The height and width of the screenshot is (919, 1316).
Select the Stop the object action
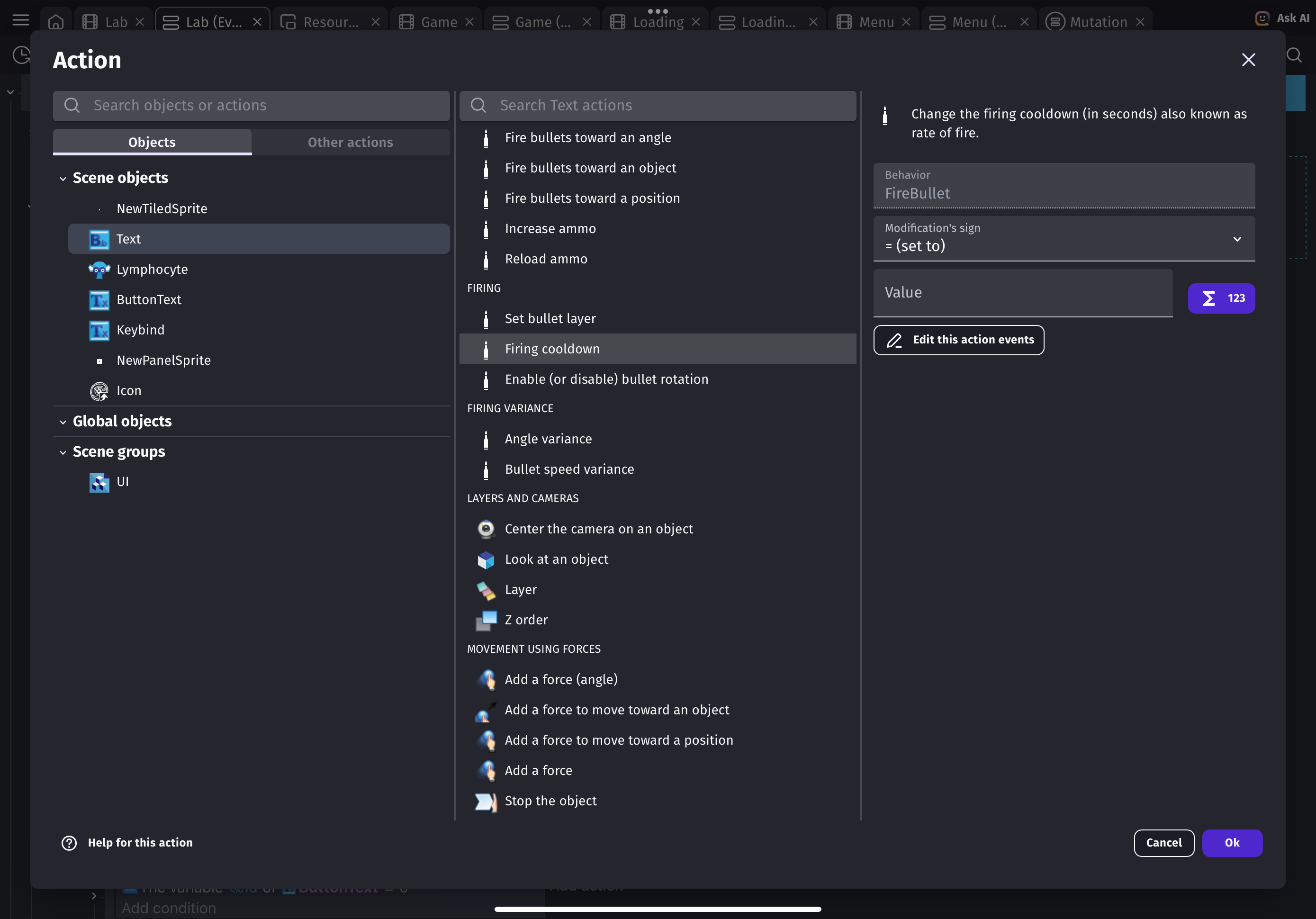(x=550, y=801)
